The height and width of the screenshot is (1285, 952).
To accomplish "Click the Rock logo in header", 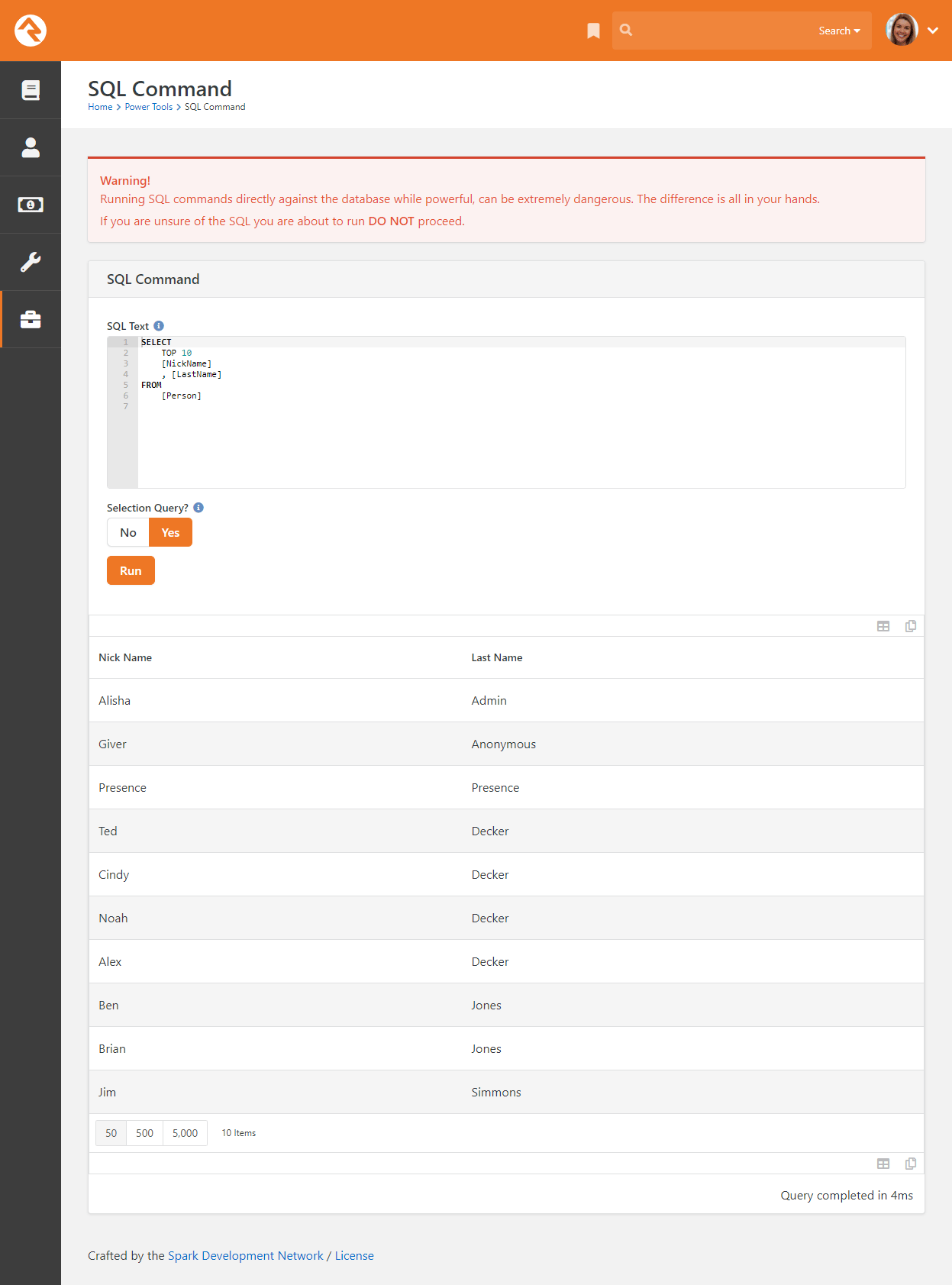I will 31,31.
